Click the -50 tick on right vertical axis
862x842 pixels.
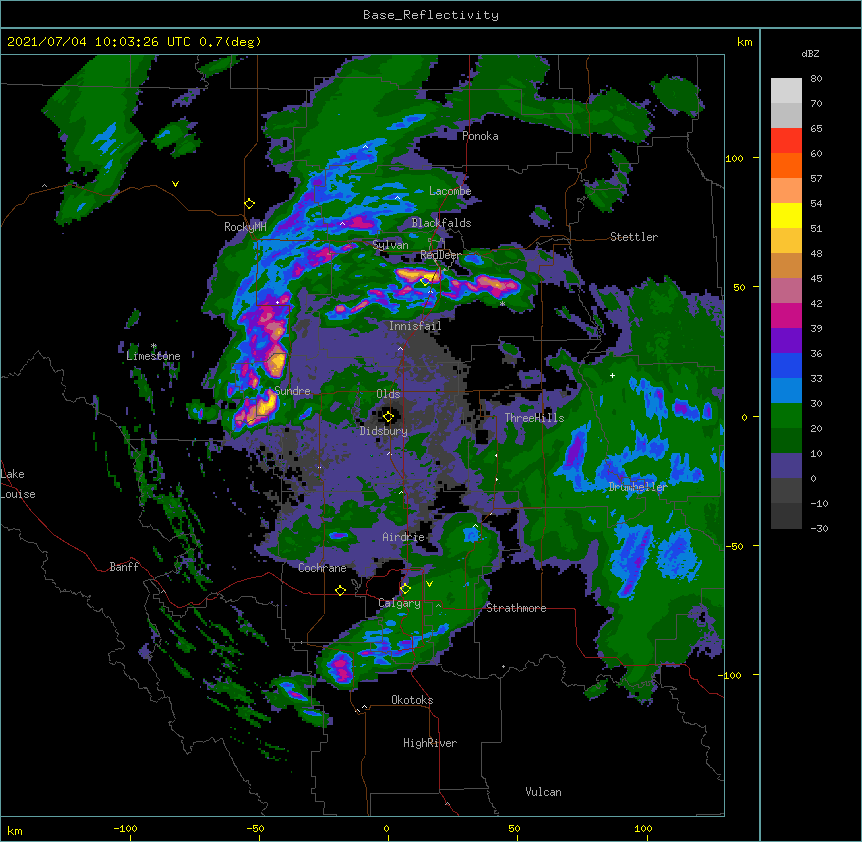[x=734, y=546]
